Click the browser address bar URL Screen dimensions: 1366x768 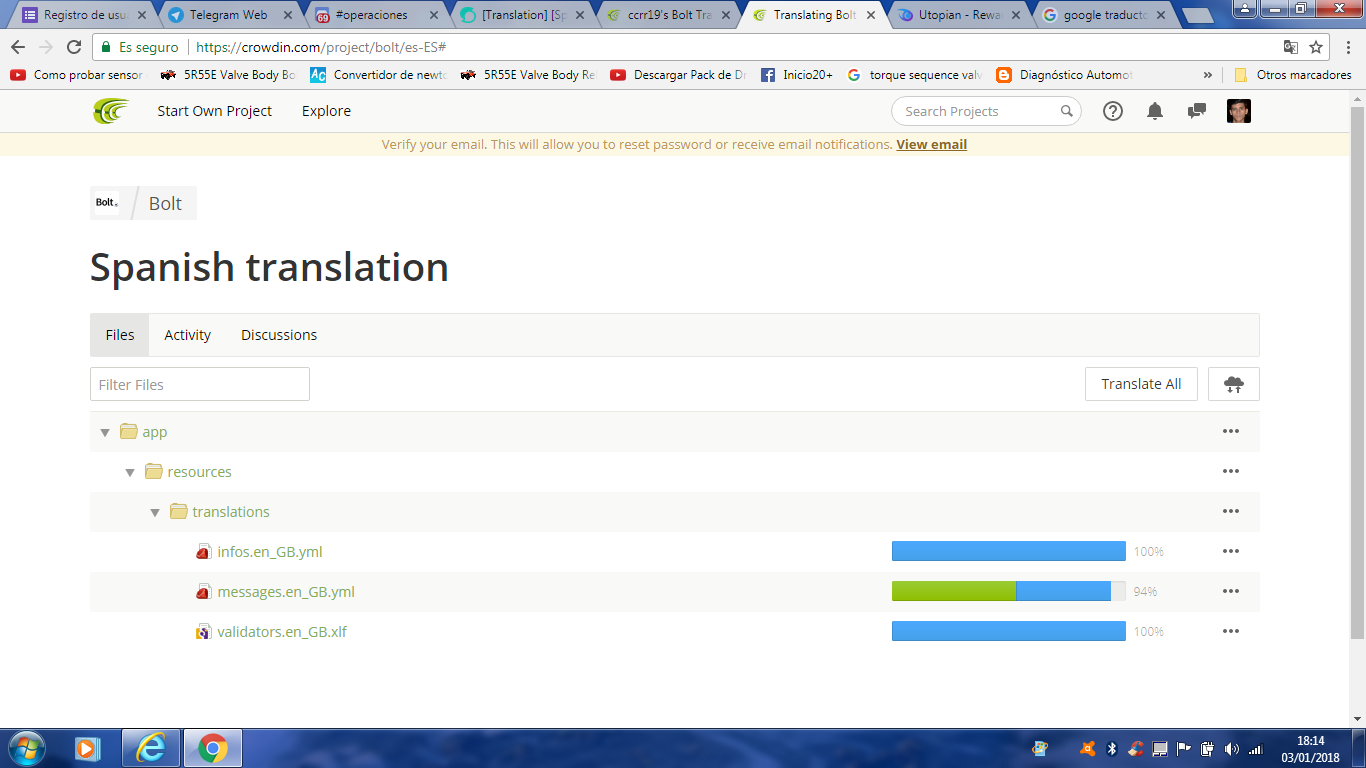pyautogui.click(x=320, y=47)
